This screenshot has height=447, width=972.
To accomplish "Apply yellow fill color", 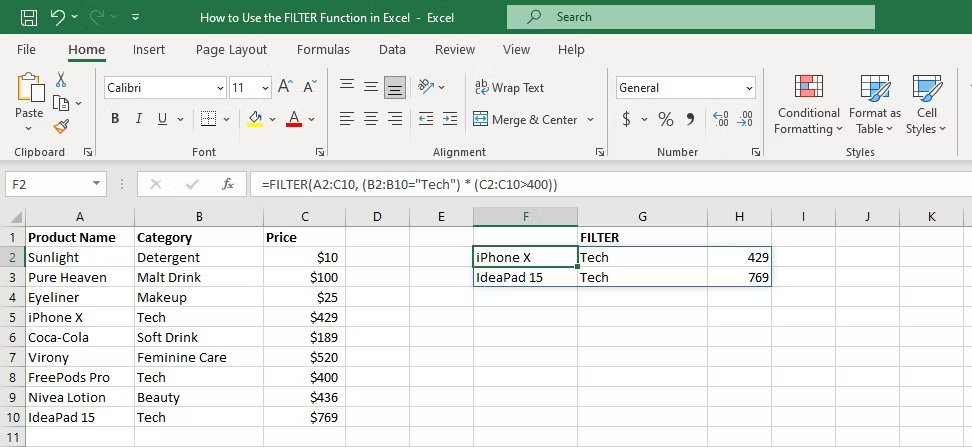I will (x=255, y=119).
